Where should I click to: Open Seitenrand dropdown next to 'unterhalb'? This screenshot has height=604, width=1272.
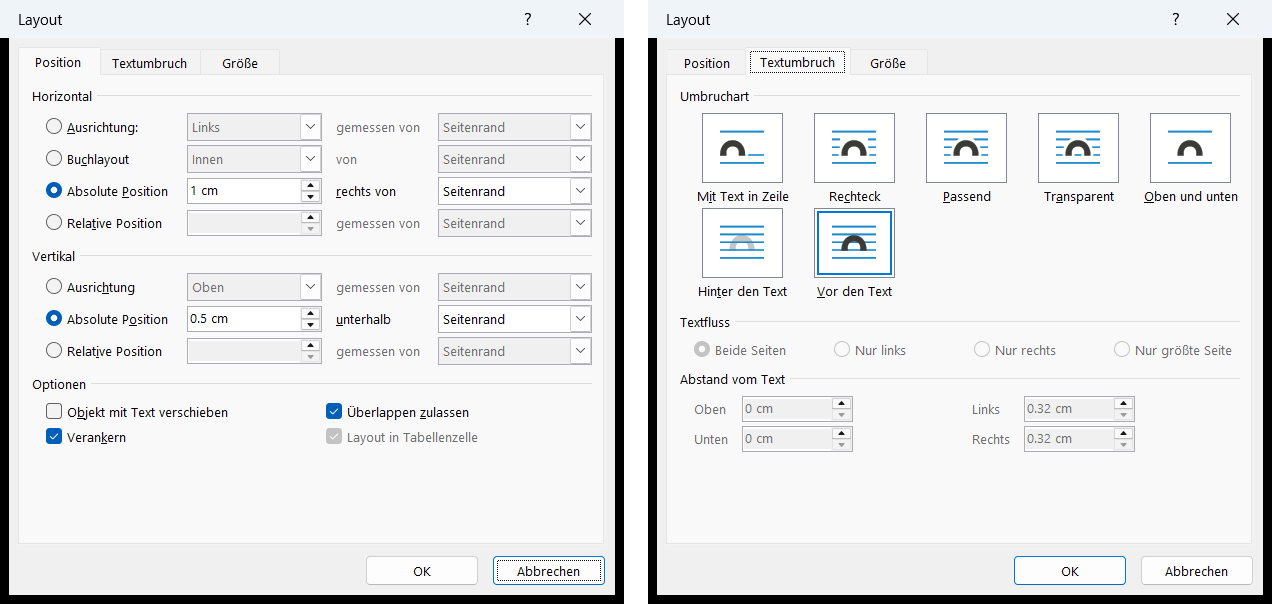point(515,319)
